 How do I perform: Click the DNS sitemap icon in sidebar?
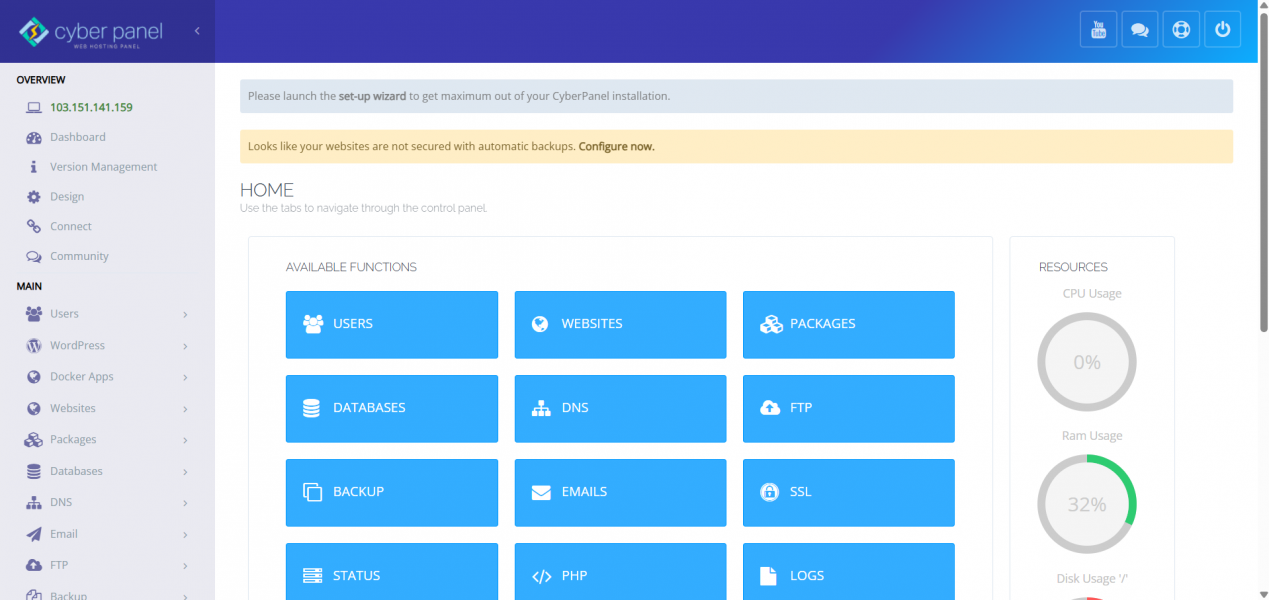tap(34, 502)
